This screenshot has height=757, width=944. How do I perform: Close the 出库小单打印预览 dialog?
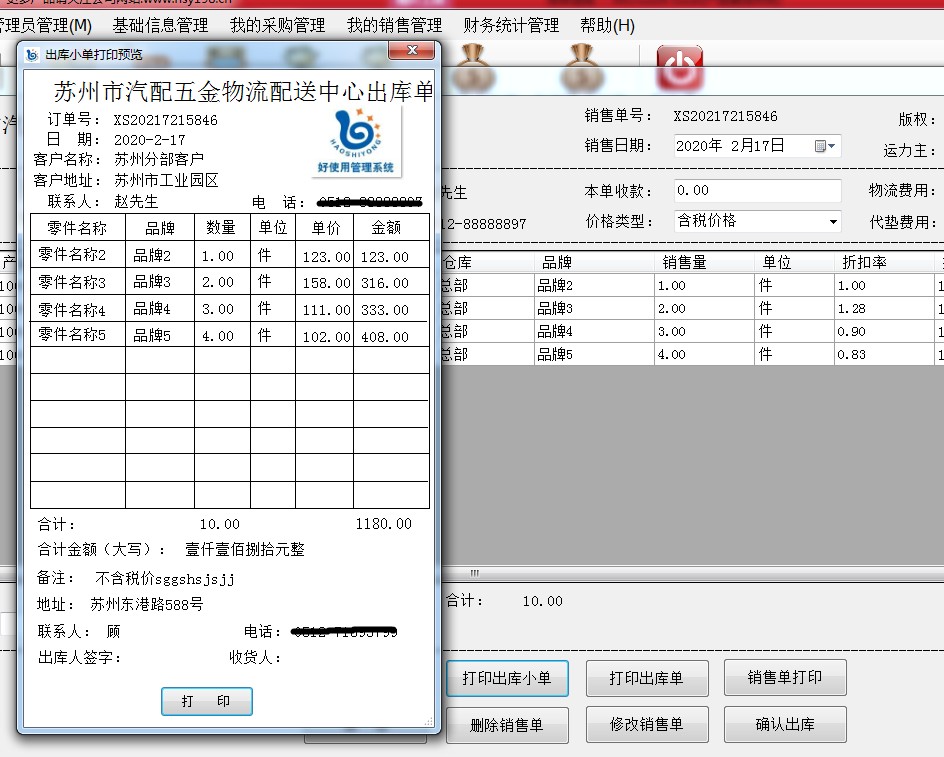click(412, 51)
